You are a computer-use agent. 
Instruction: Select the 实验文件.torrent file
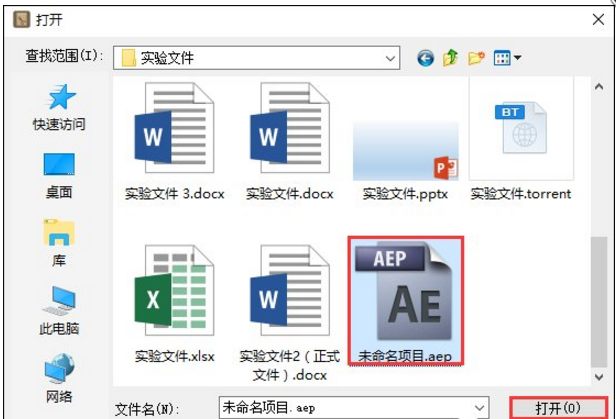(521, 142)
